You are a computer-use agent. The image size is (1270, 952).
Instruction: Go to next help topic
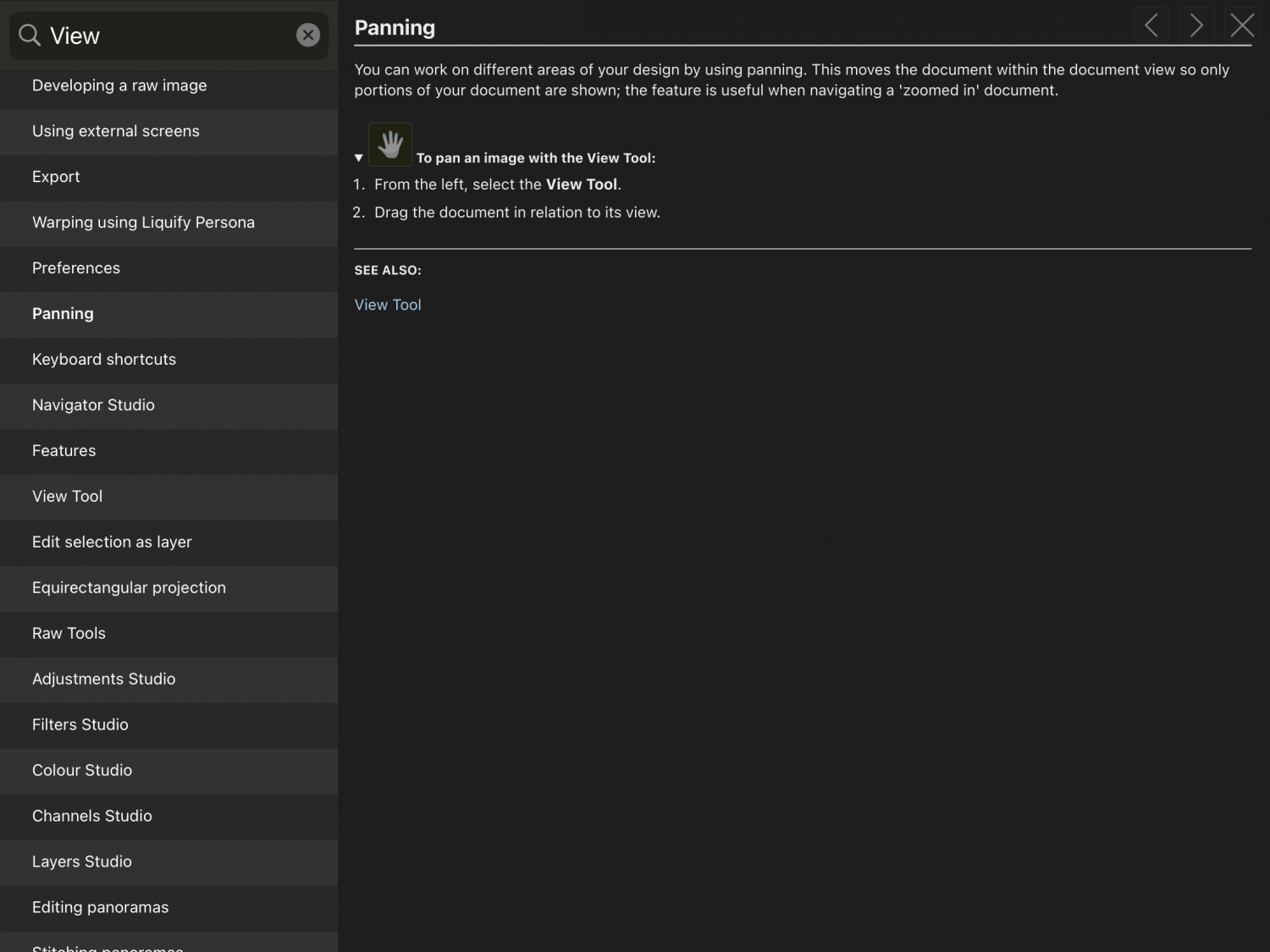coord(1196,25)
